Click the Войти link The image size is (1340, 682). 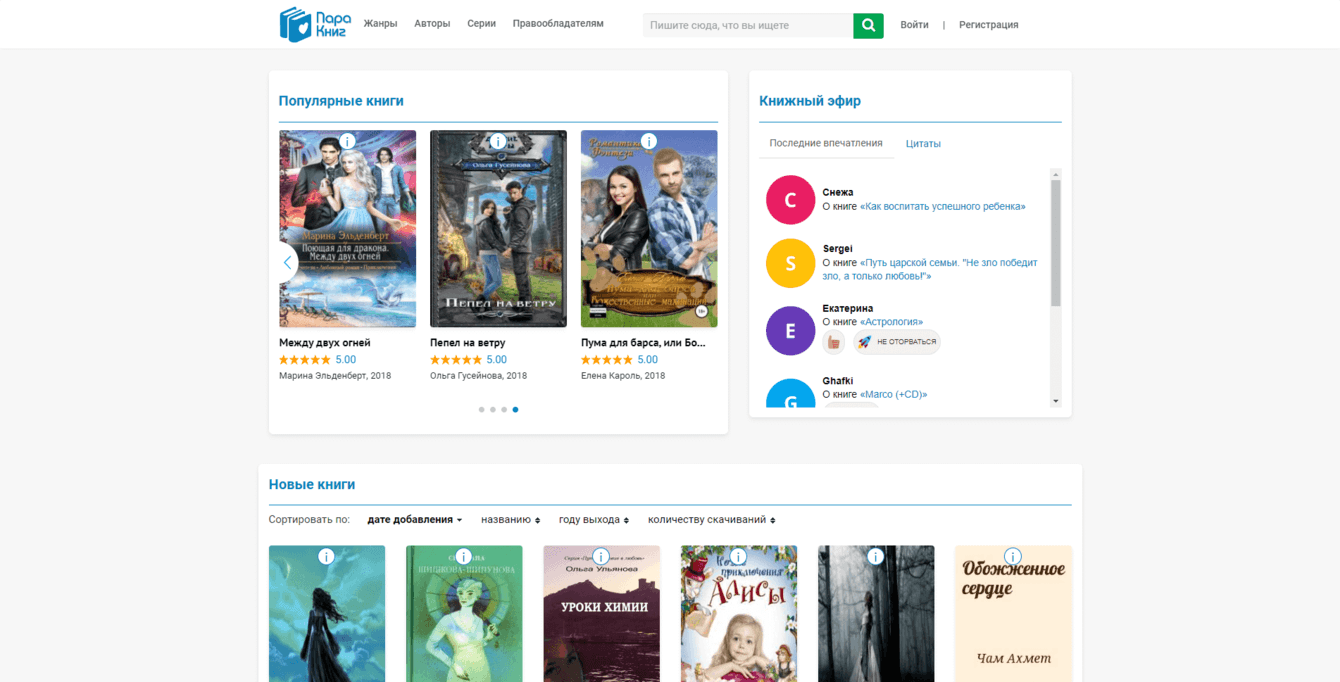point(914,25)
